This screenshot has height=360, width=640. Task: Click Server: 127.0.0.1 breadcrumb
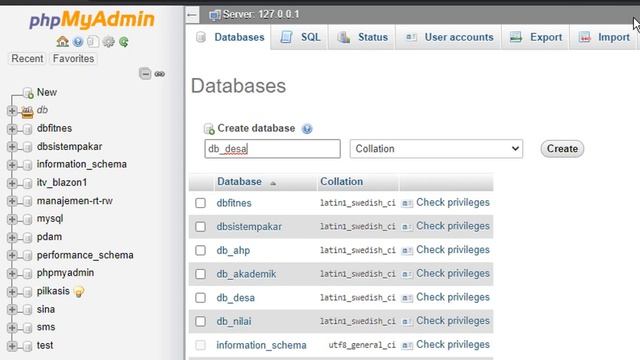(261, 15)
